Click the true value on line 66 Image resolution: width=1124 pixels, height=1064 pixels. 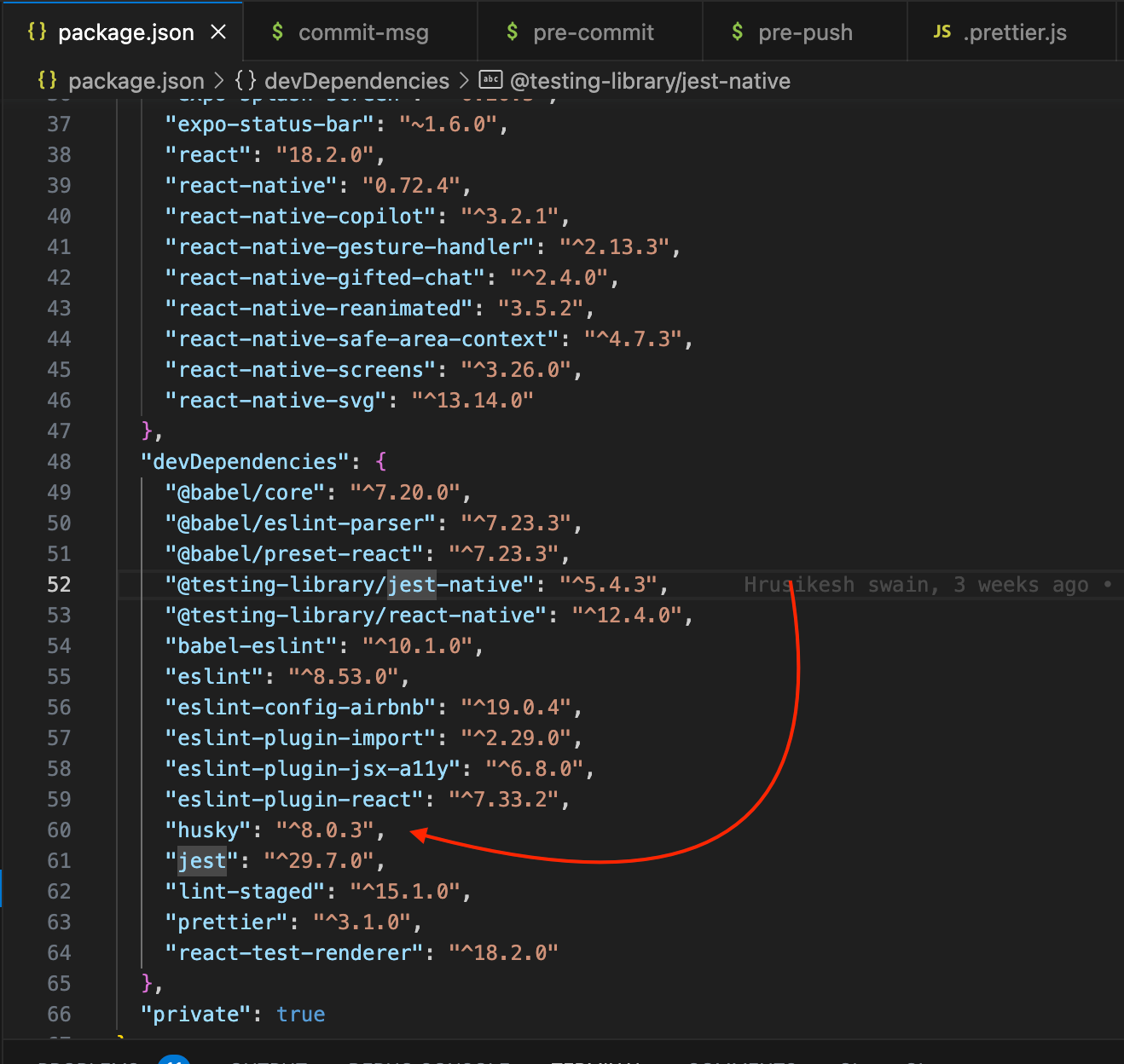pyautogui.click(x=301, y=1015)
